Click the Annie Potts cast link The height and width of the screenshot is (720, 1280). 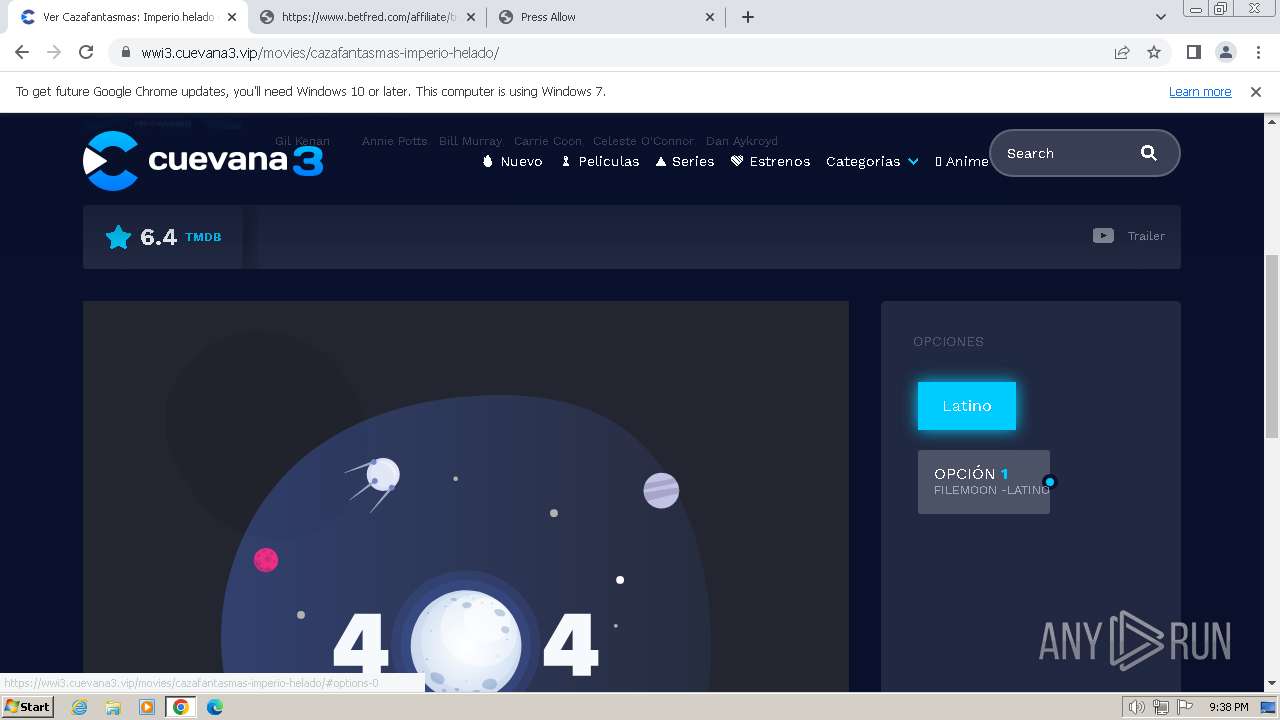[394, 141]
